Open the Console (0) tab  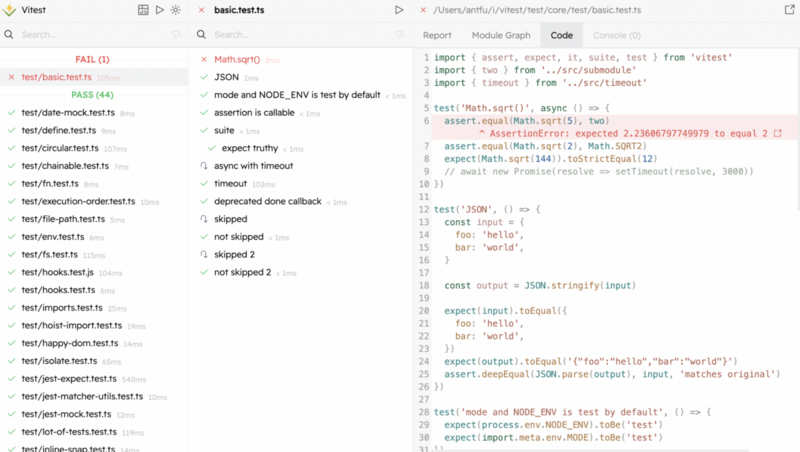point(617,35)
